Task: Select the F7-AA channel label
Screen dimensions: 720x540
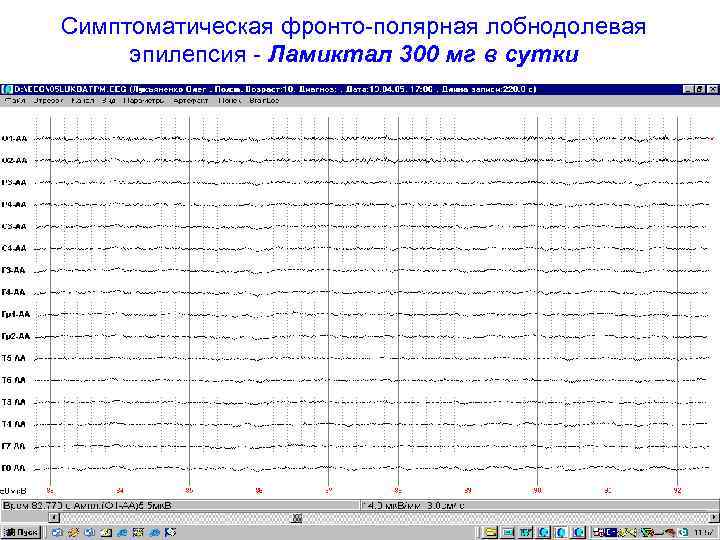Action: tap(13, 446)
